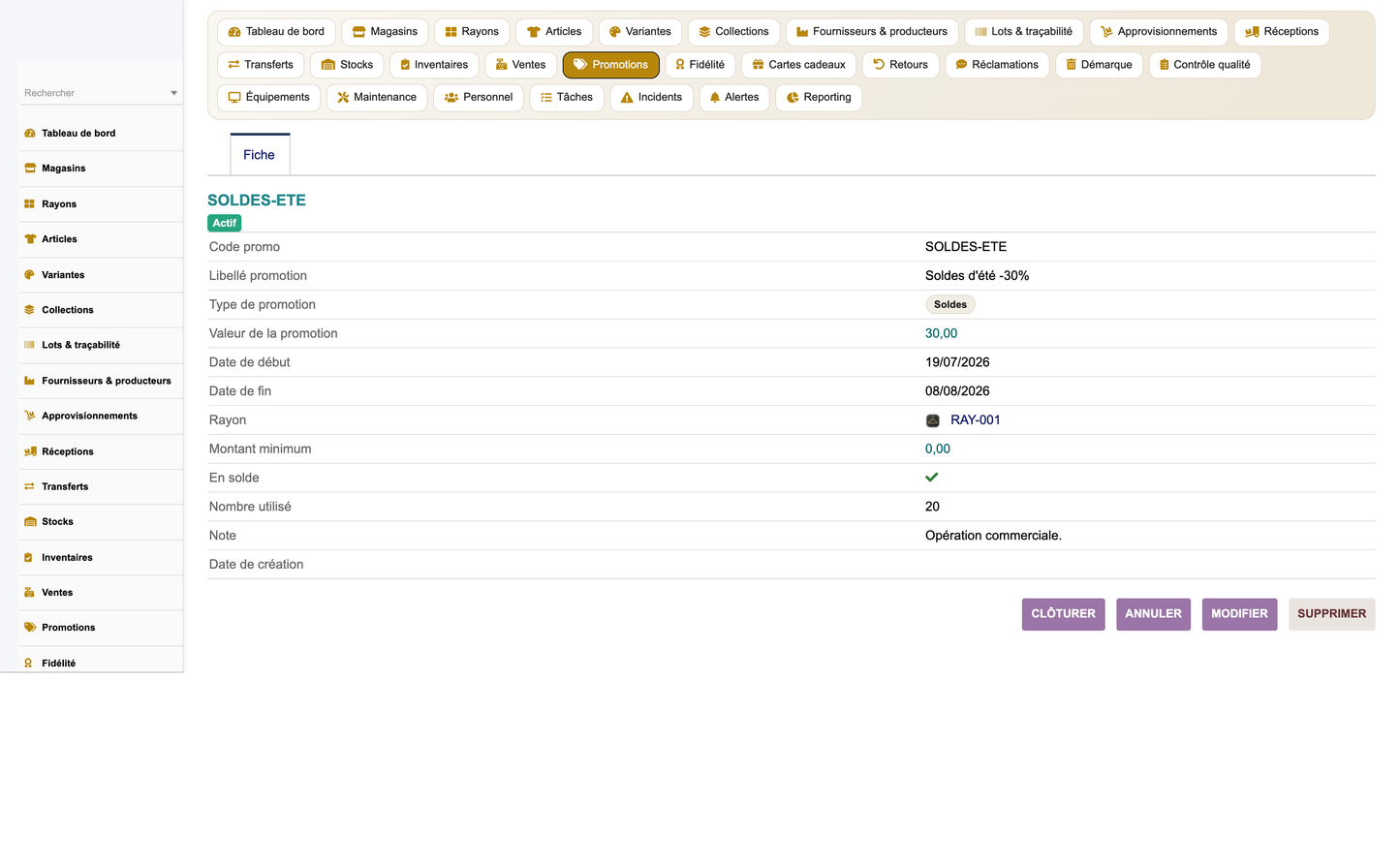Viewport: 1400px width, 866px height.
Task: Click the MODIFIER button
Action: (x=1239, y=614)
